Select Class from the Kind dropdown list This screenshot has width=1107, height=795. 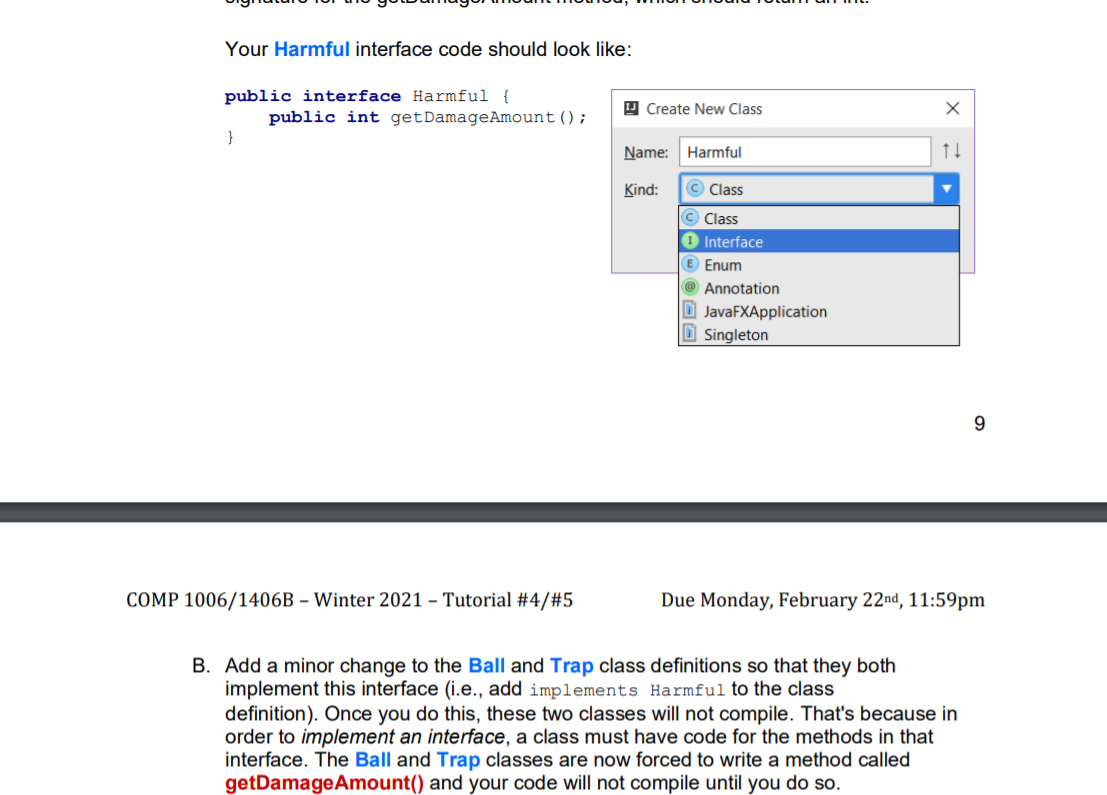click(720, 218)
